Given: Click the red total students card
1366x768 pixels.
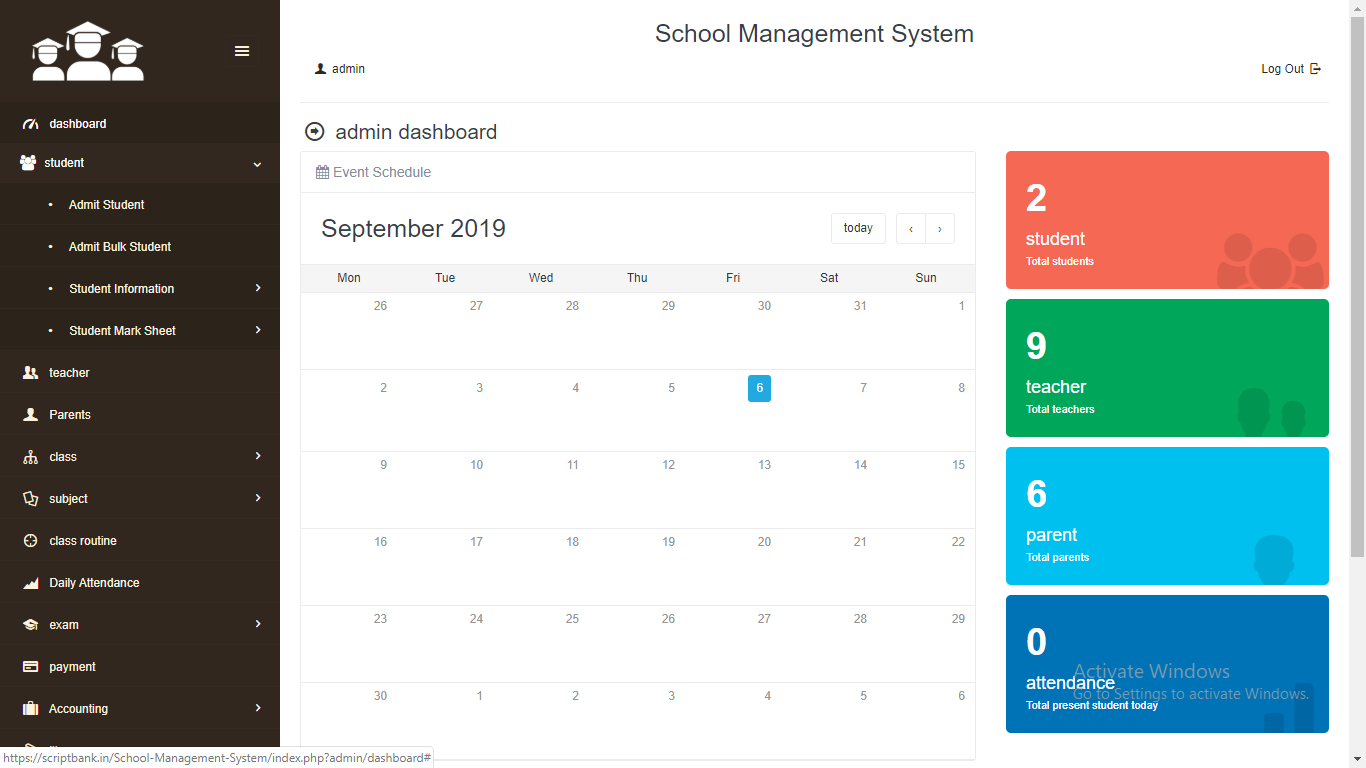Looking at the screenshot, I should 1167,220.
